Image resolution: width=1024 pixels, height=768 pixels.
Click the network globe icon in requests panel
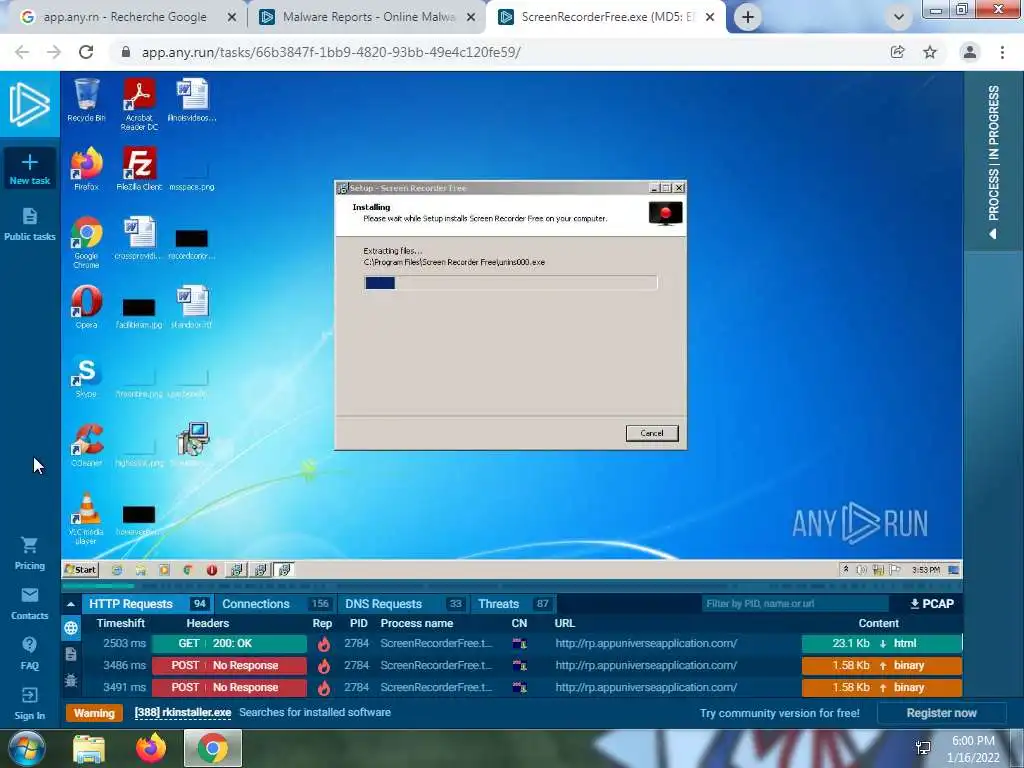71,628
